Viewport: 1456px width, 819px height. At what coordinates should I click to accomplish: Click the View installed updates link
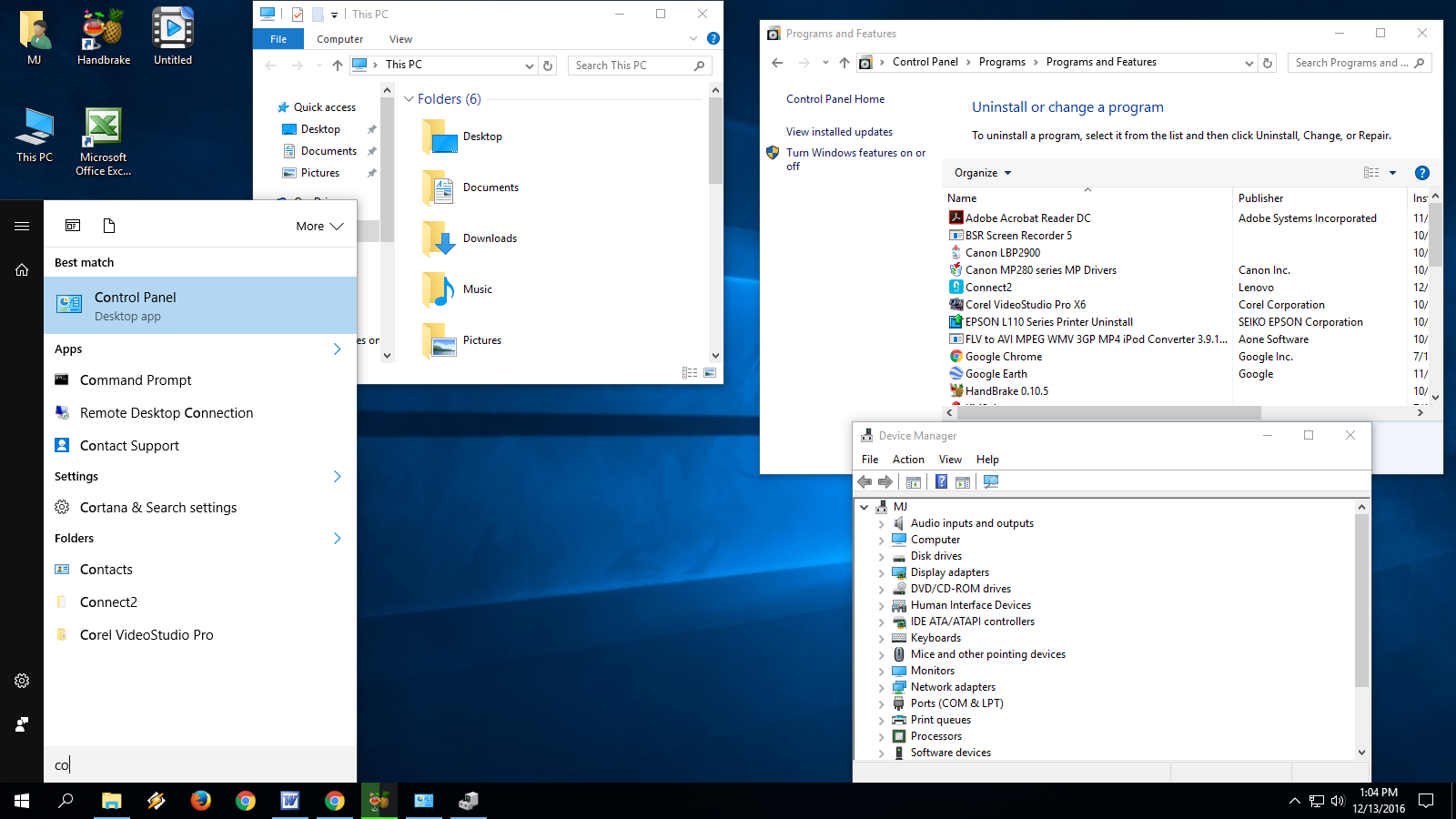point(838,131)
